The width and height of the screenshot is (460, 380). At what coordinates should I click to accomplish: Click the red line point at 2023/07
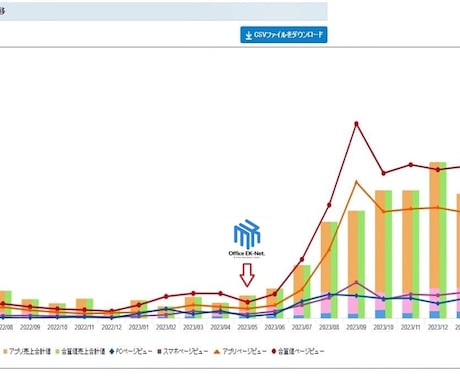click(x=302, y=259)
